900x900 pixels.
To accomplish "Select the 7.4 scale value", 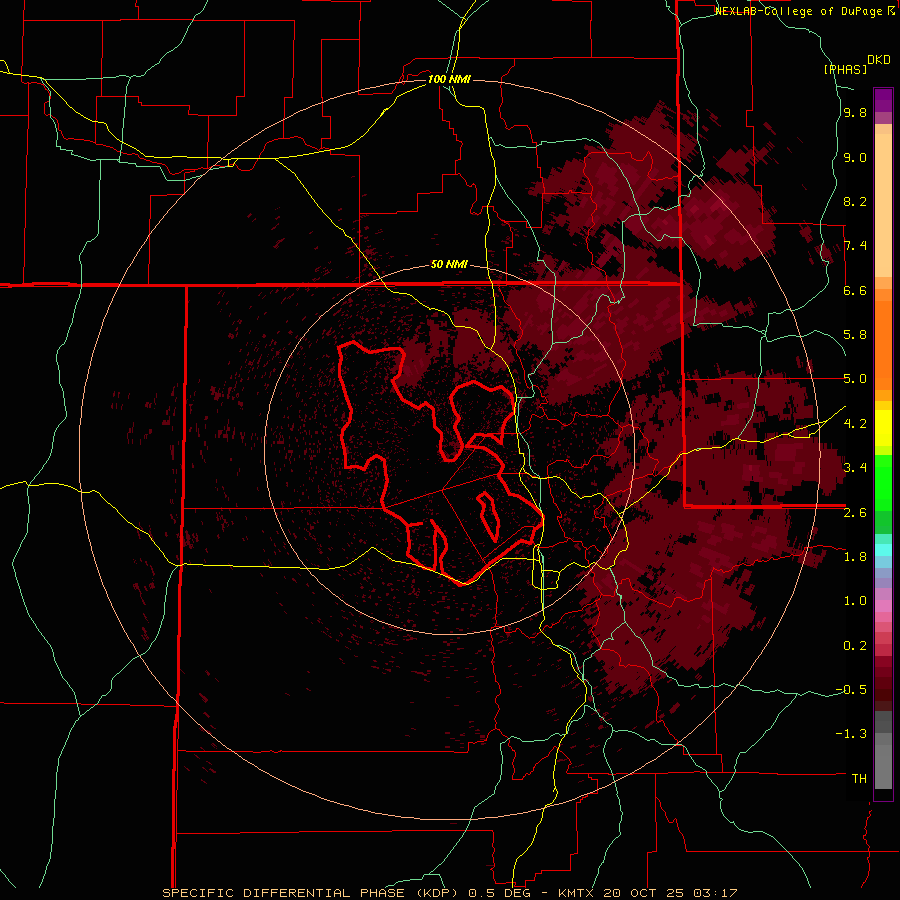I will [x=855, y=246].
